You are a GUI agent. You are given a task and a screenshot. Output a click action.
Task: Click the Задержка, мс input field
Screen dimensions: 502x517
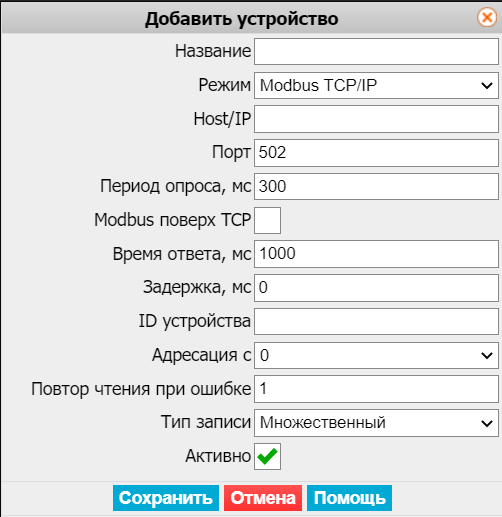(376, 288)
